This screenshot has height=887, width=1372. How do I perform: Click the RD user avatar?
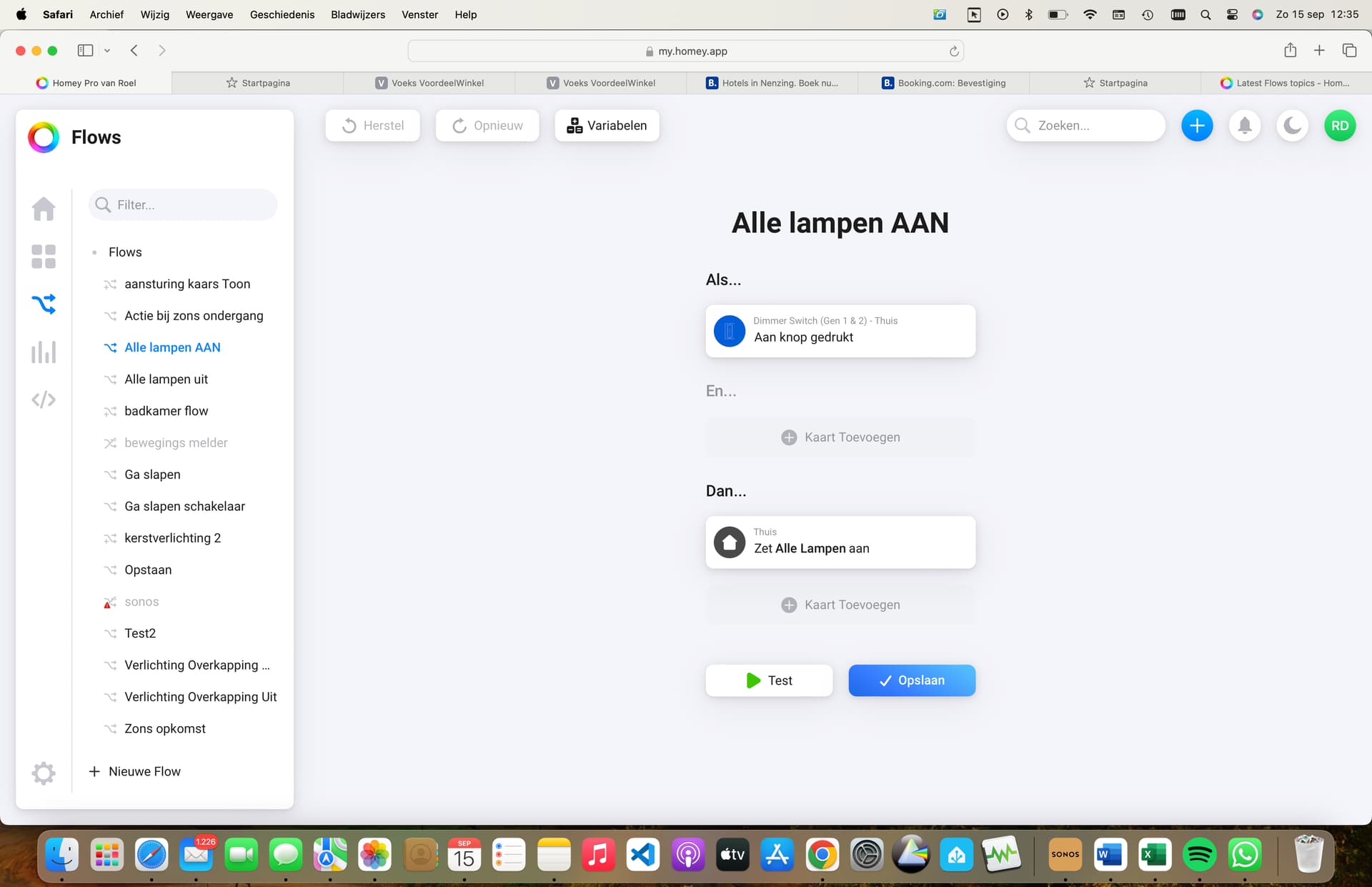(1340, 126)
